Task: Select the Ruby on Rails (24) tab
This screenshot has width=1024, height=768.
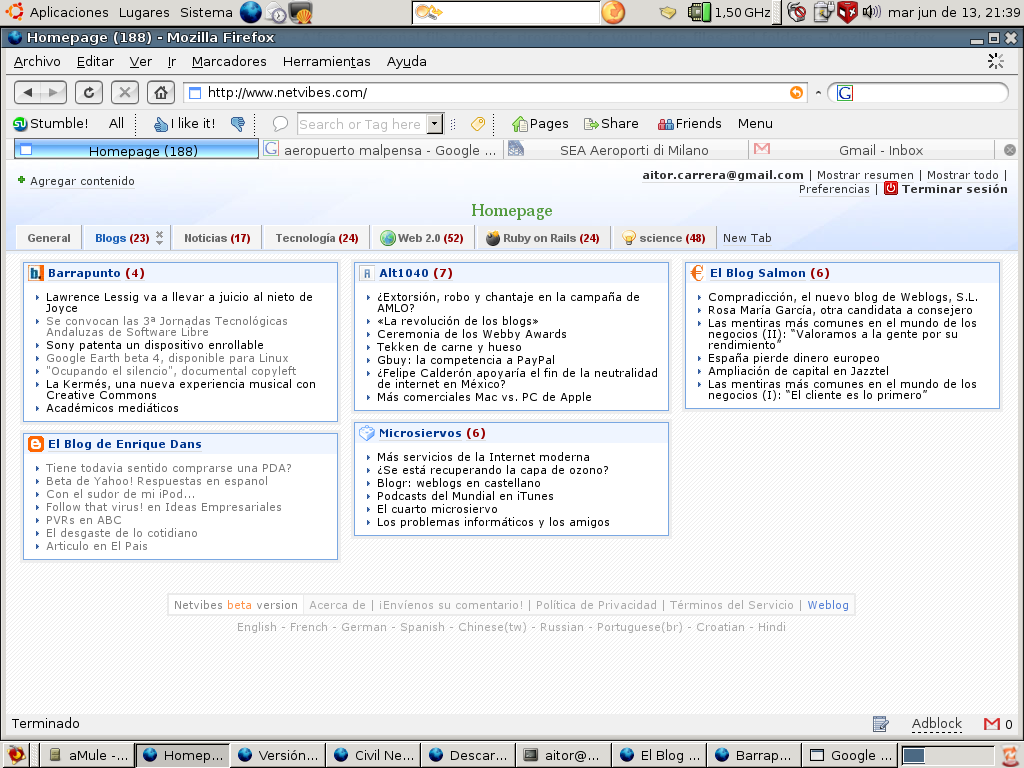Action: 543,238
